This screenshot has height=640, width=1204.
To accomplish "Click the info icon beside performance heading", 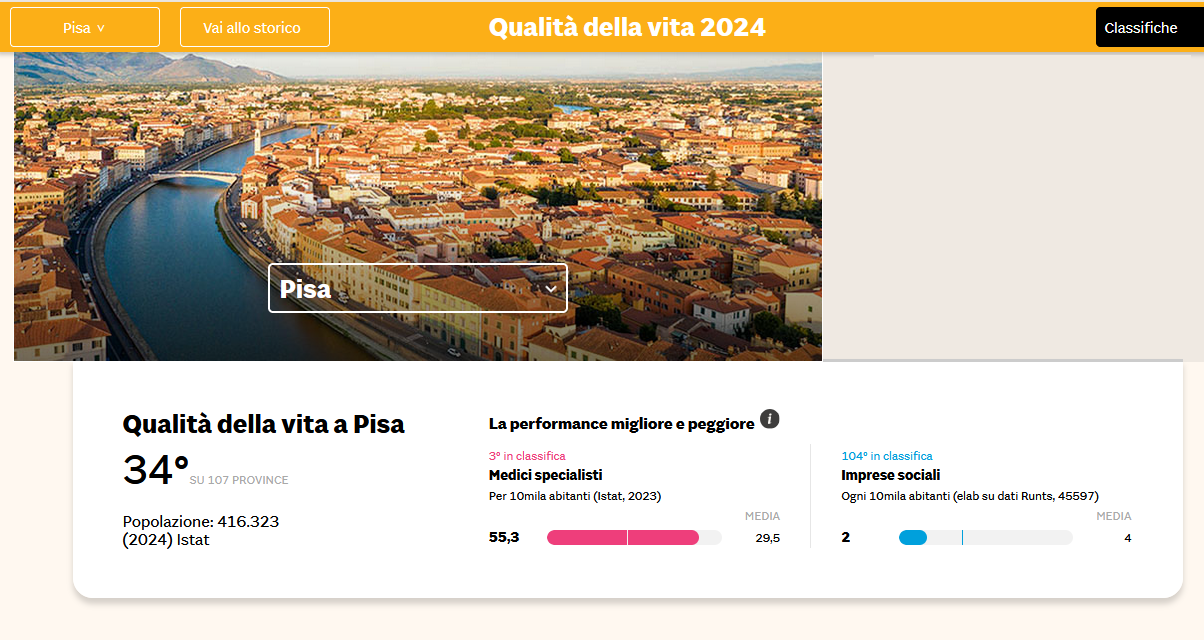I will pos(769,419).
